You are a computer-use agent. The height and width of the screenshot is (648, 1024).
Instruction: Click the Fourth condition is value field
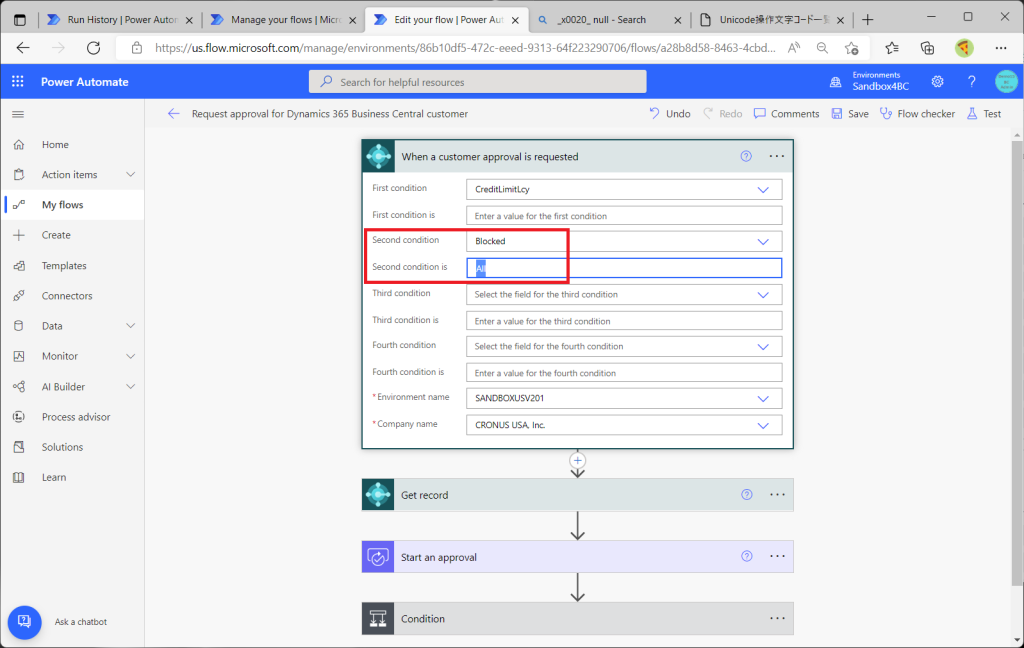624,372
